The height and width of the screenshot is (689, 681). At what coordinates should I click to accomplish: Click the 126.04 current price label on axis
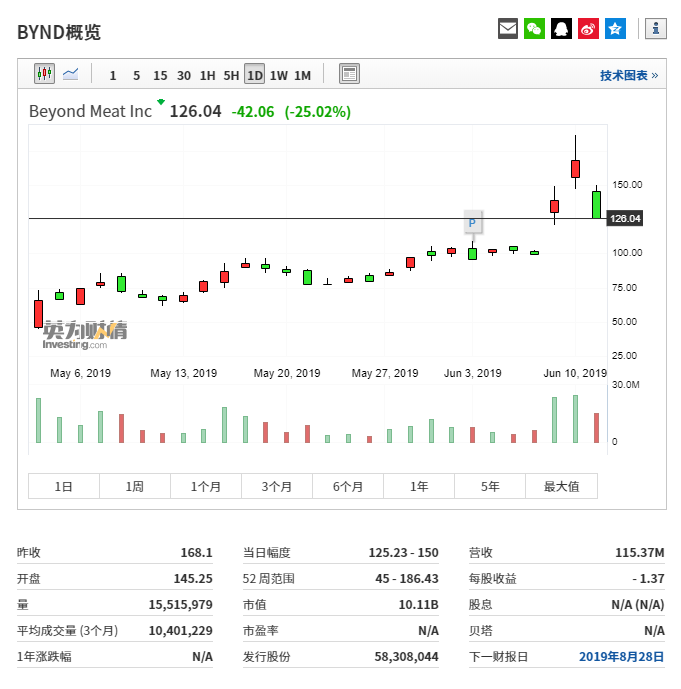(x=624, y=218)
